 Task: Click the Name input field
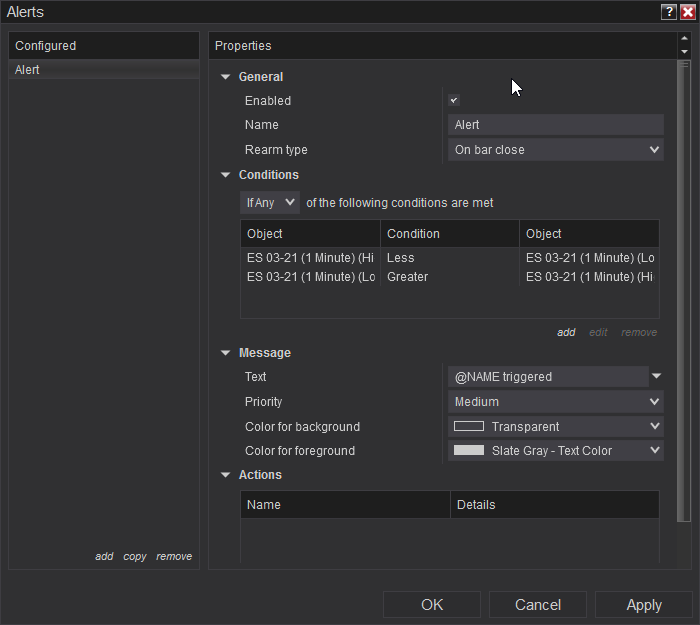click(555, 125)
